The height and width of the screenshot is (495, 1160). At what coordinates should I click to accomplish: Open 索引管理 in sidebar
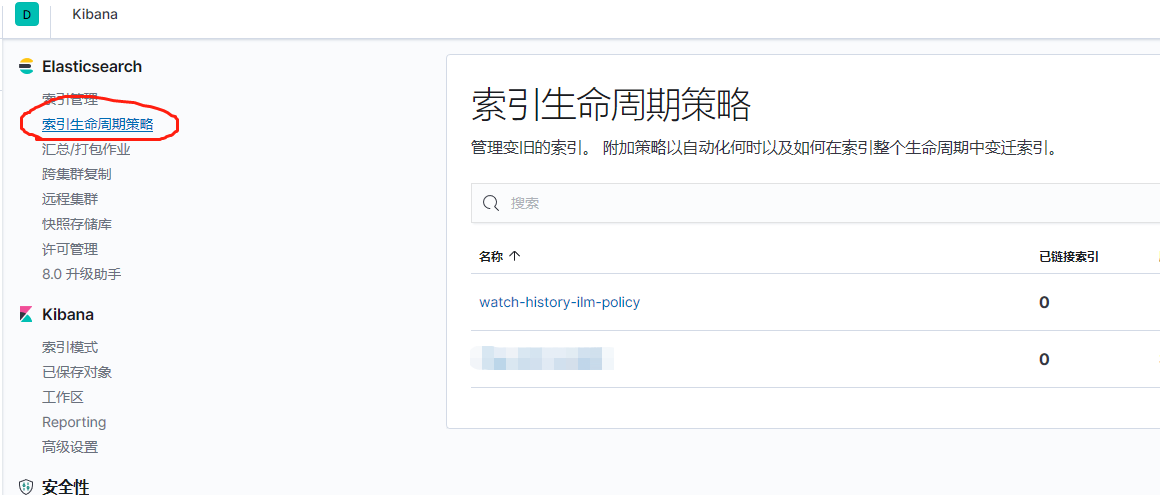[70, 98]
